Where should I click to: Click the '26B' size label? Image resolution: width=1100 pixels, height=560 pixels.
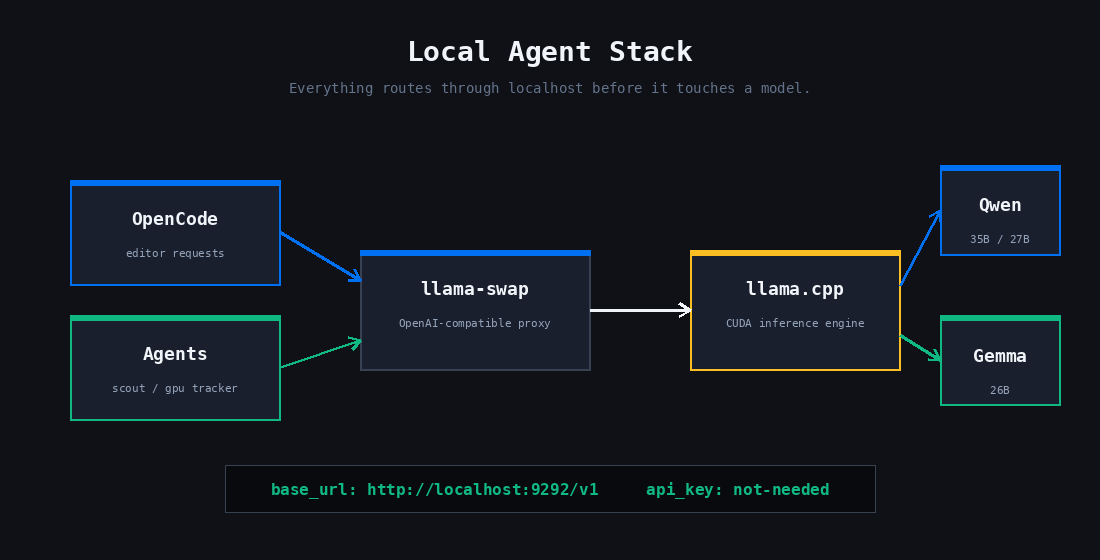point(1000,390)
